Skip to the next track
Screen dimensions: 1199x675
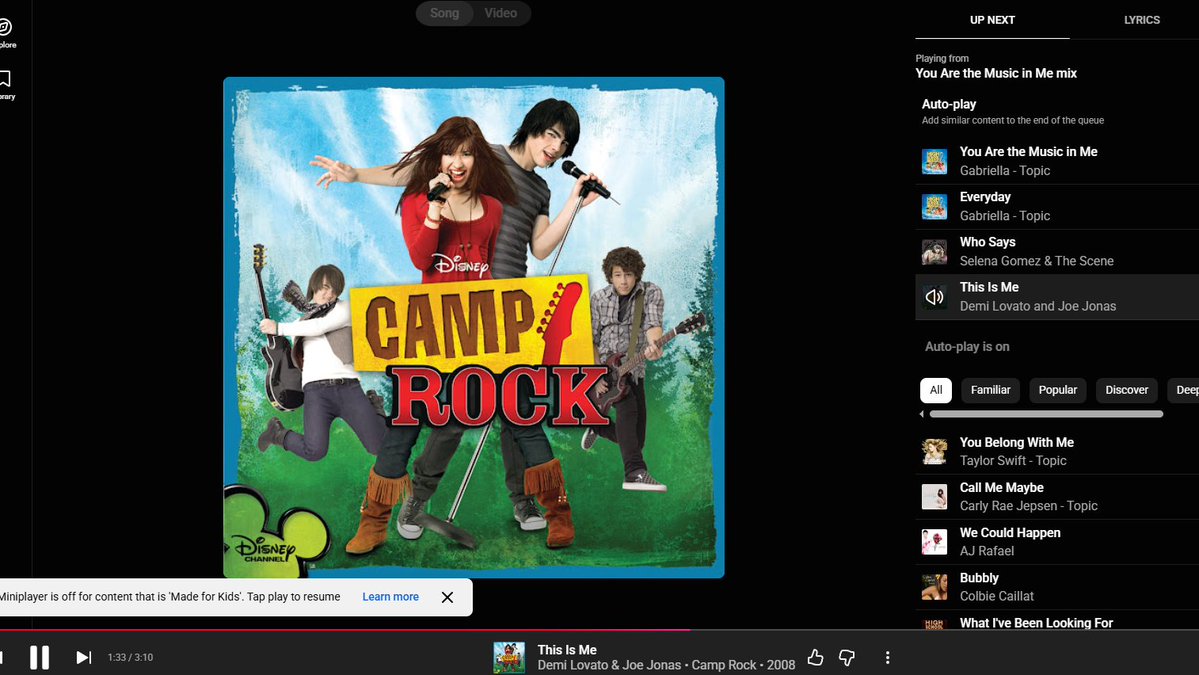[83, 657]
